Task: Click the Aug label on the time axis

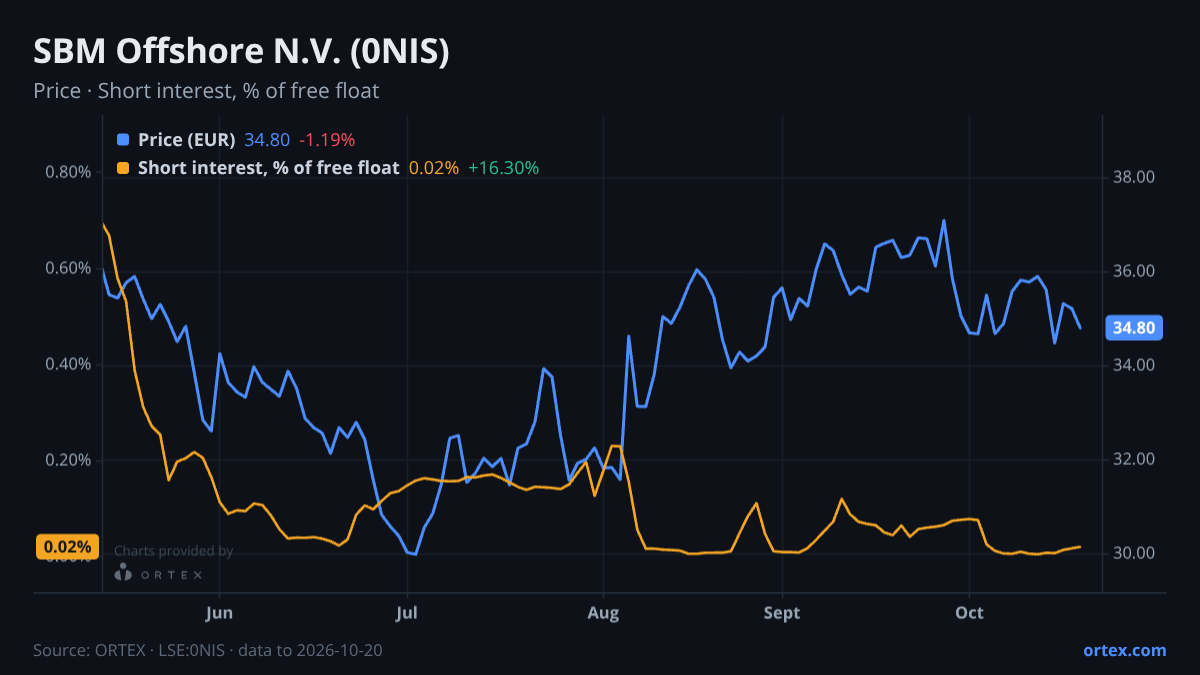Action: tap(603, 613)
